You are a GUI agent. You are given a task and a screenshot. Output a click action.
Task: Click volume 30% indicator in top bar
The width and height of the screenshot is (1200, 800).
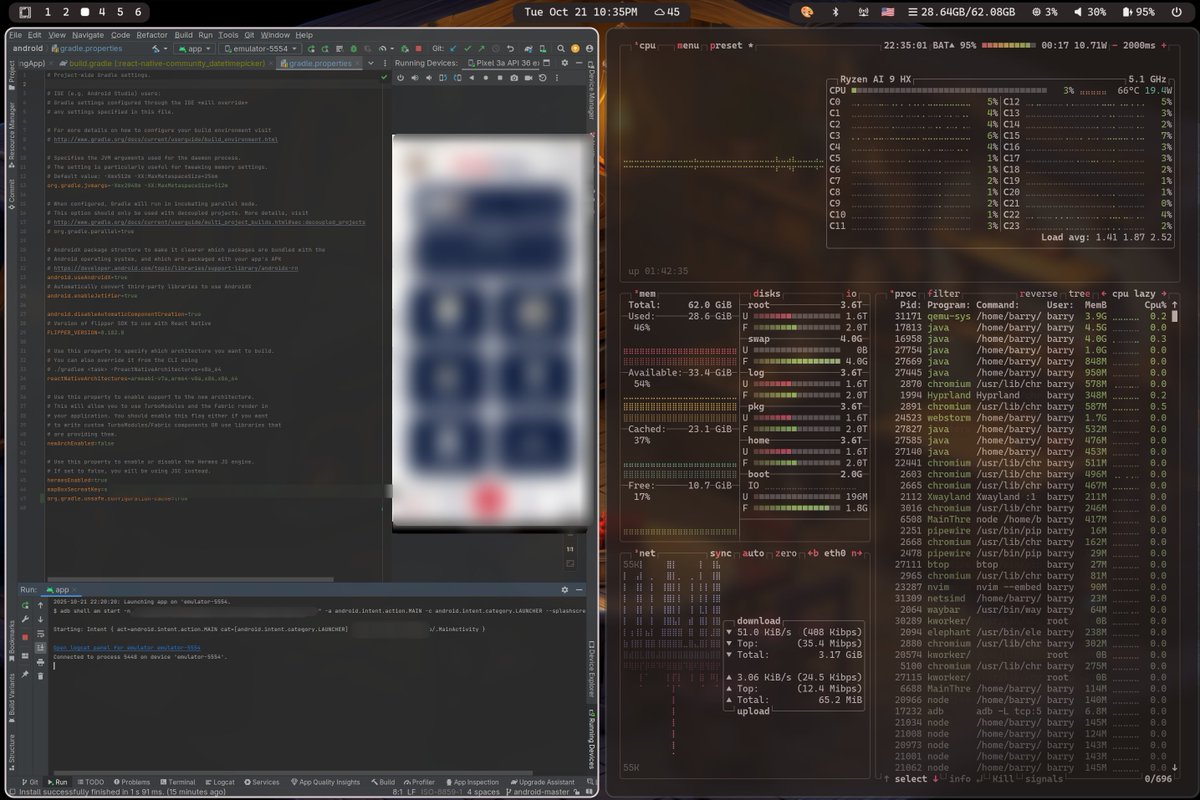1090,12
